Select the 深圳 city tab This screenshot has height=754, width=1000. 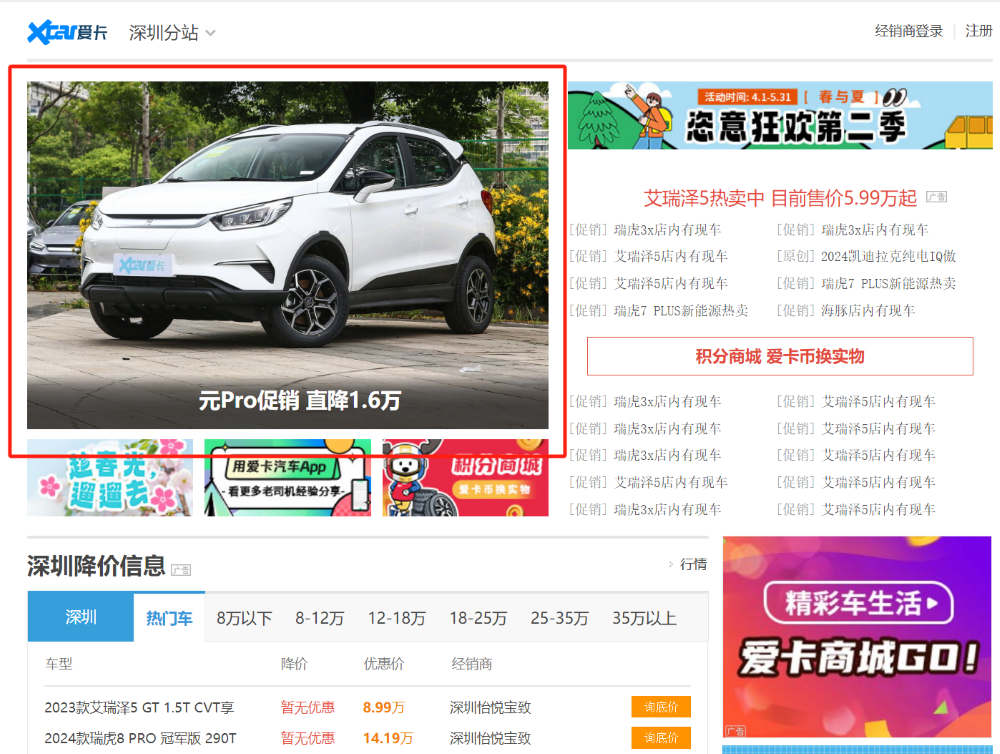[81, 617]
